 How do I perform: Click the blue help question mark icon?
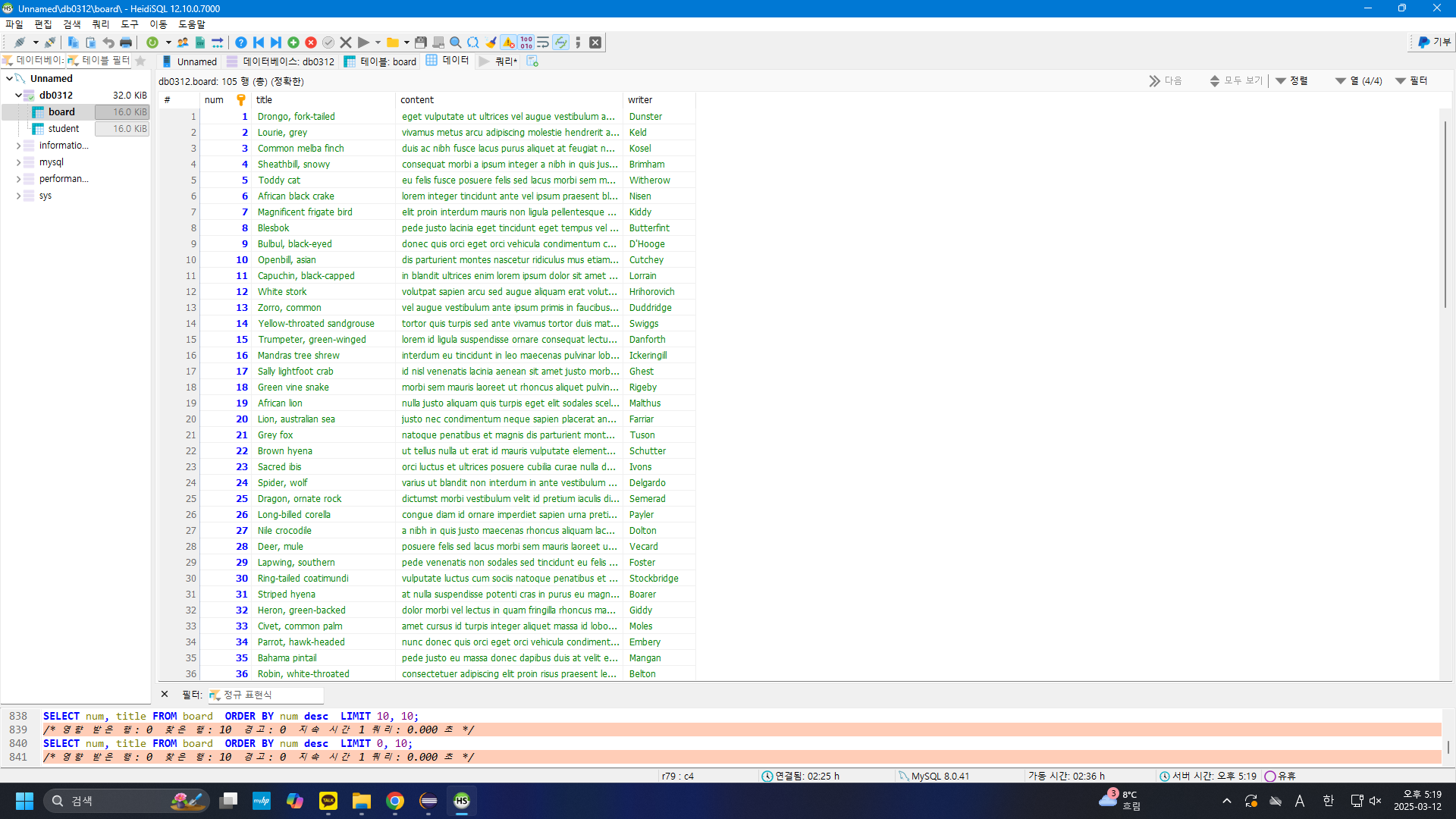(240, 42)
